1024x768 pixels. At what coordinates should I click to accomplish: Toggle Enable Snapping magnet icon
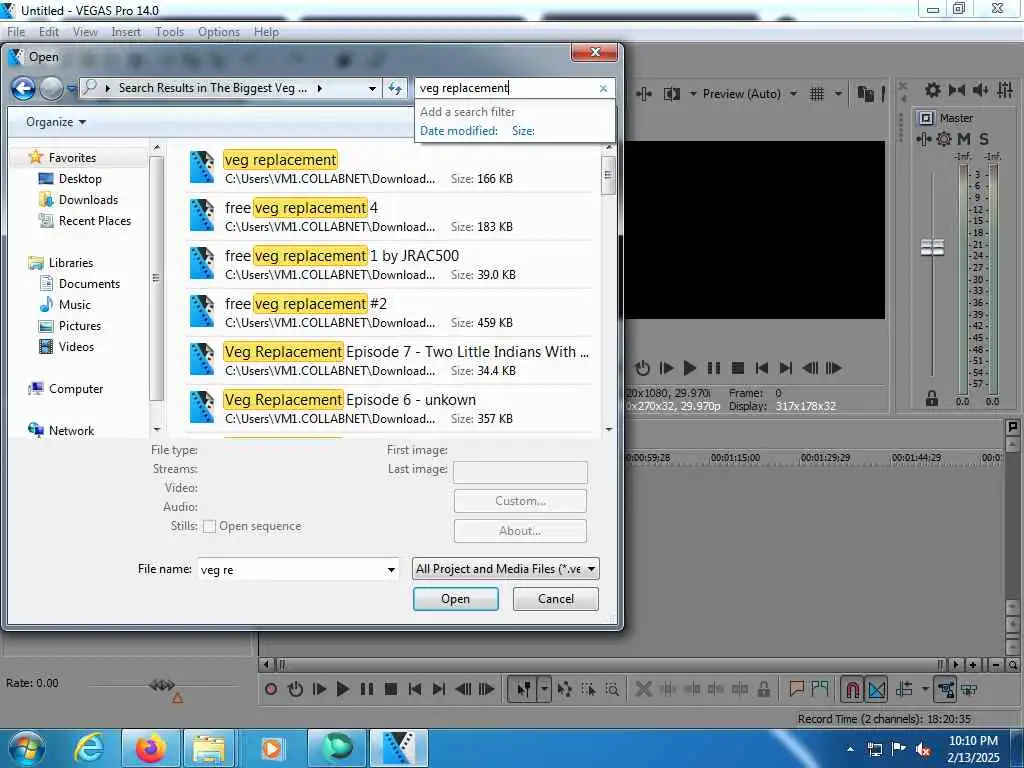(x=852, y=689)
